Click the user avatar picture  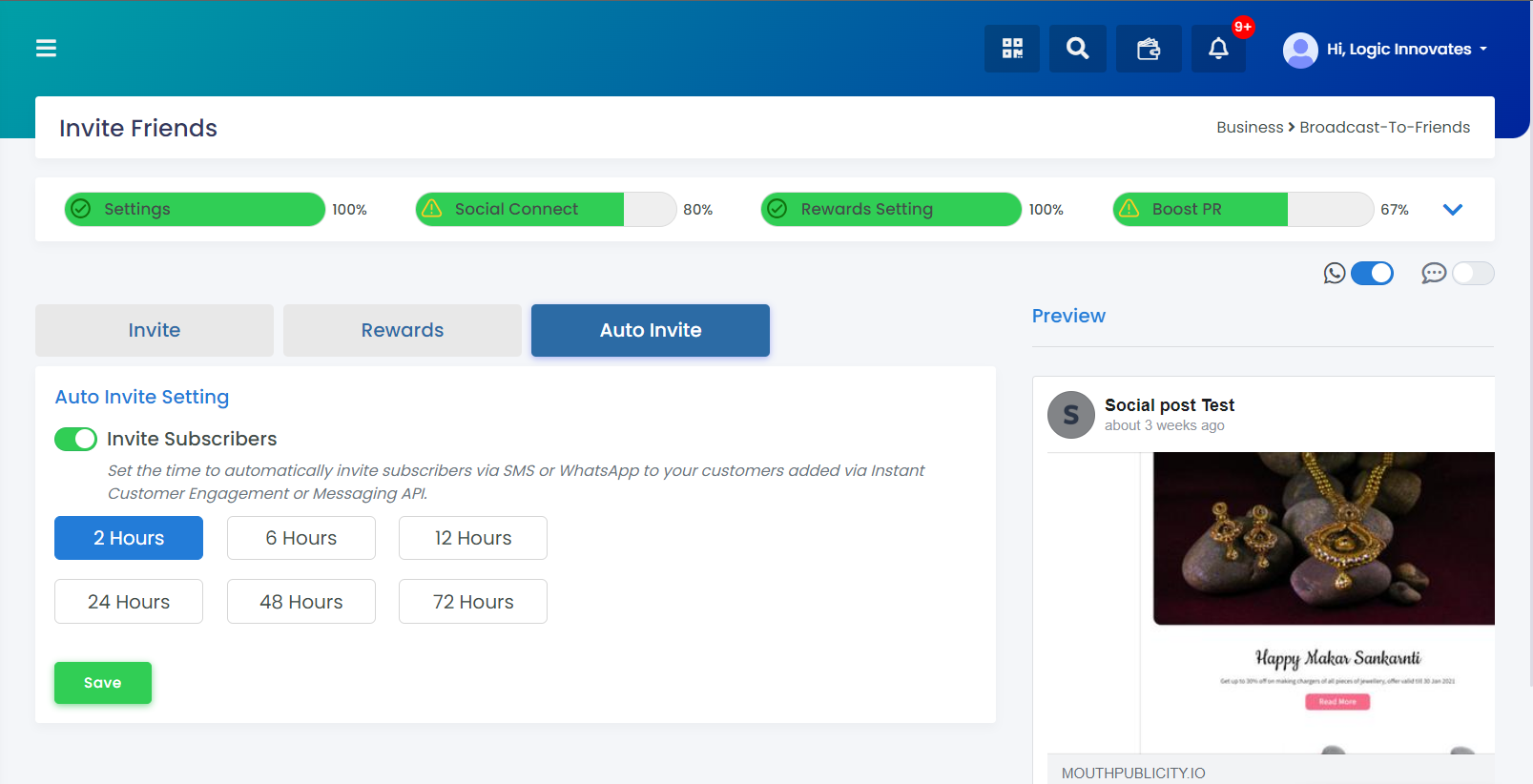click(1300, 50)
